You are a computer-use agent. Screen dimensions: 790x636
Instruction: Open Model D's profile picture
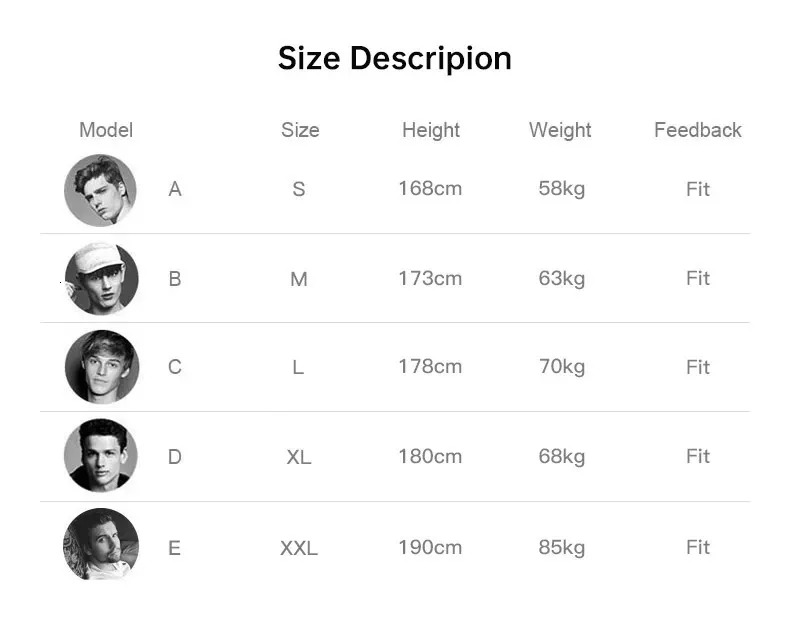[x=101, y=456]
